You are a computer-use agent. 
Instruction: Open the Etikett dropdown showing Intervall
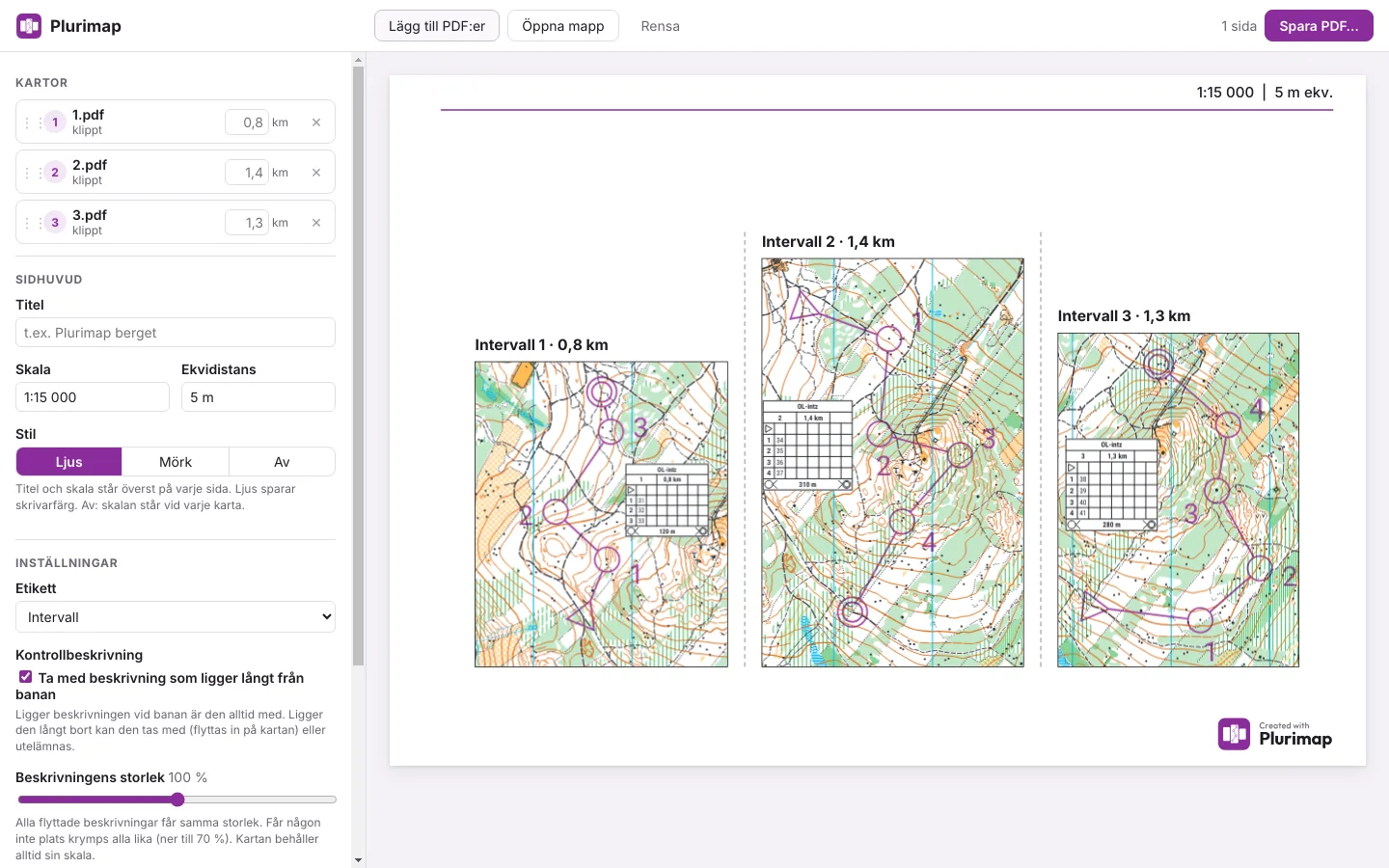176,617
